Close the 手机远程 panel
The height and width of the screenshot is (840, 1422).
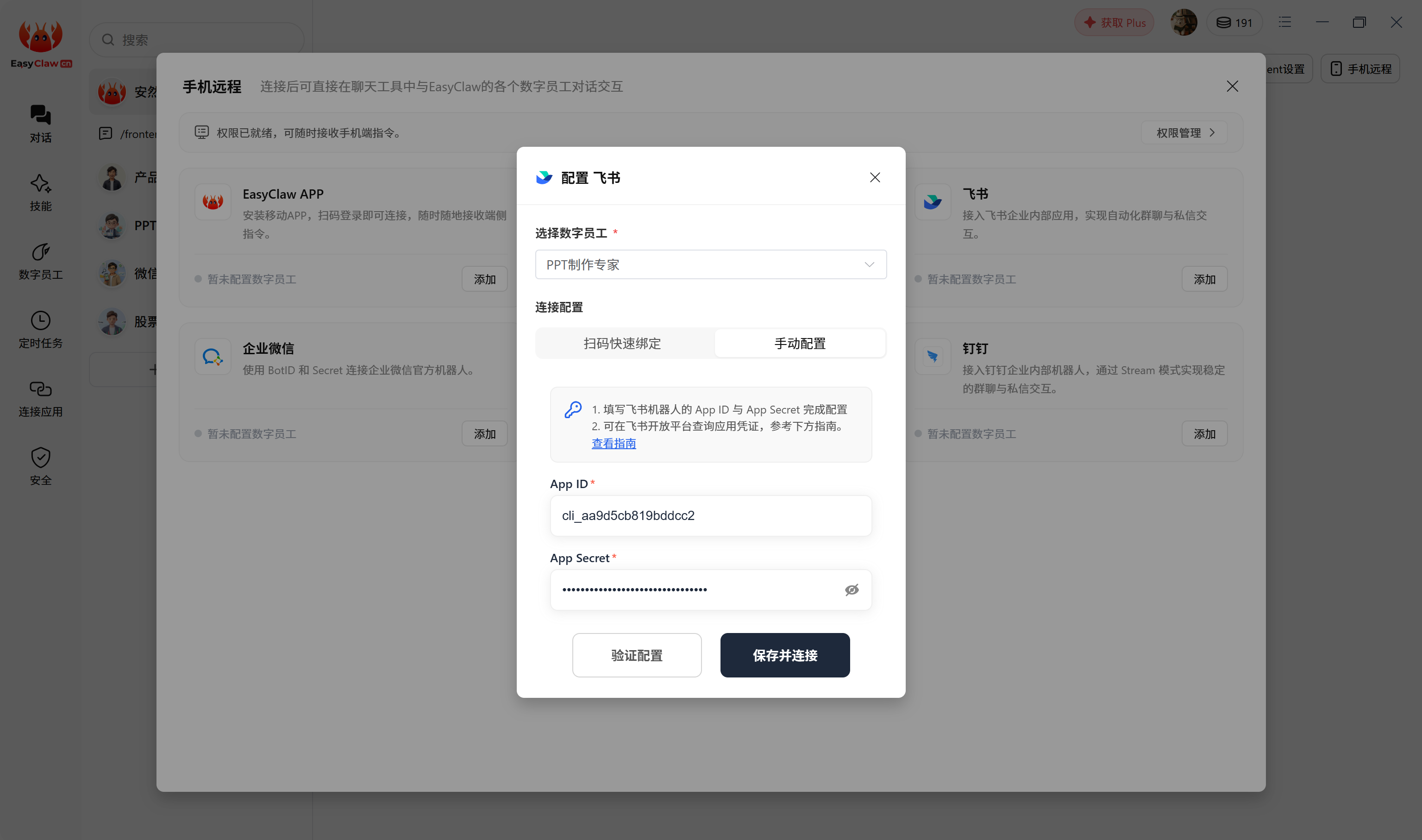(x=1232, y=86)
